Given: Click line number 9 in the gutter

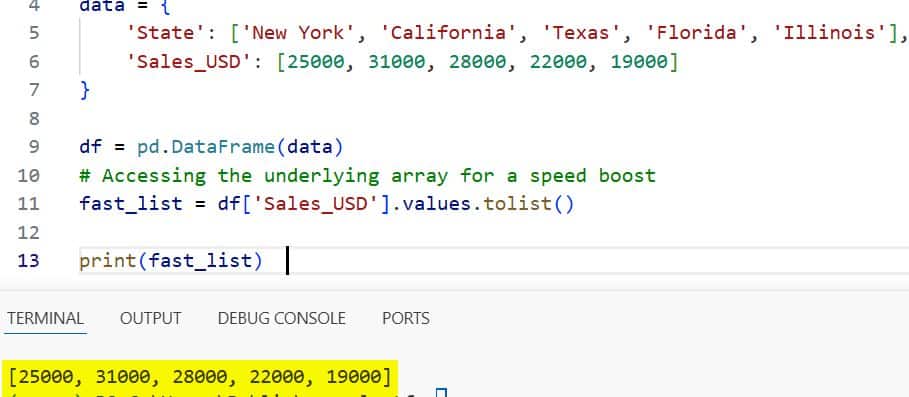Looking at the screenshot, I should point(34,146).
